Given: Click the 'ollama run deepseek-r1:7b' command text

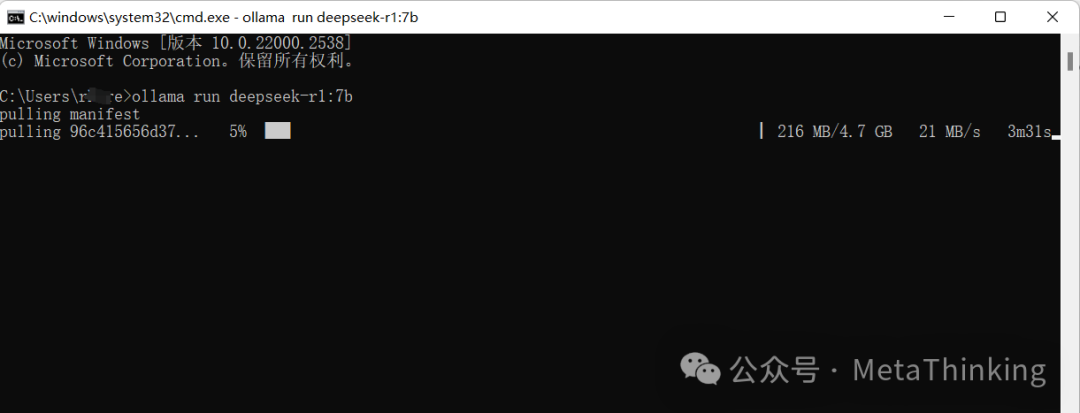Looking at the screenshot, I should pyautogui.click(x=242, y=96).
